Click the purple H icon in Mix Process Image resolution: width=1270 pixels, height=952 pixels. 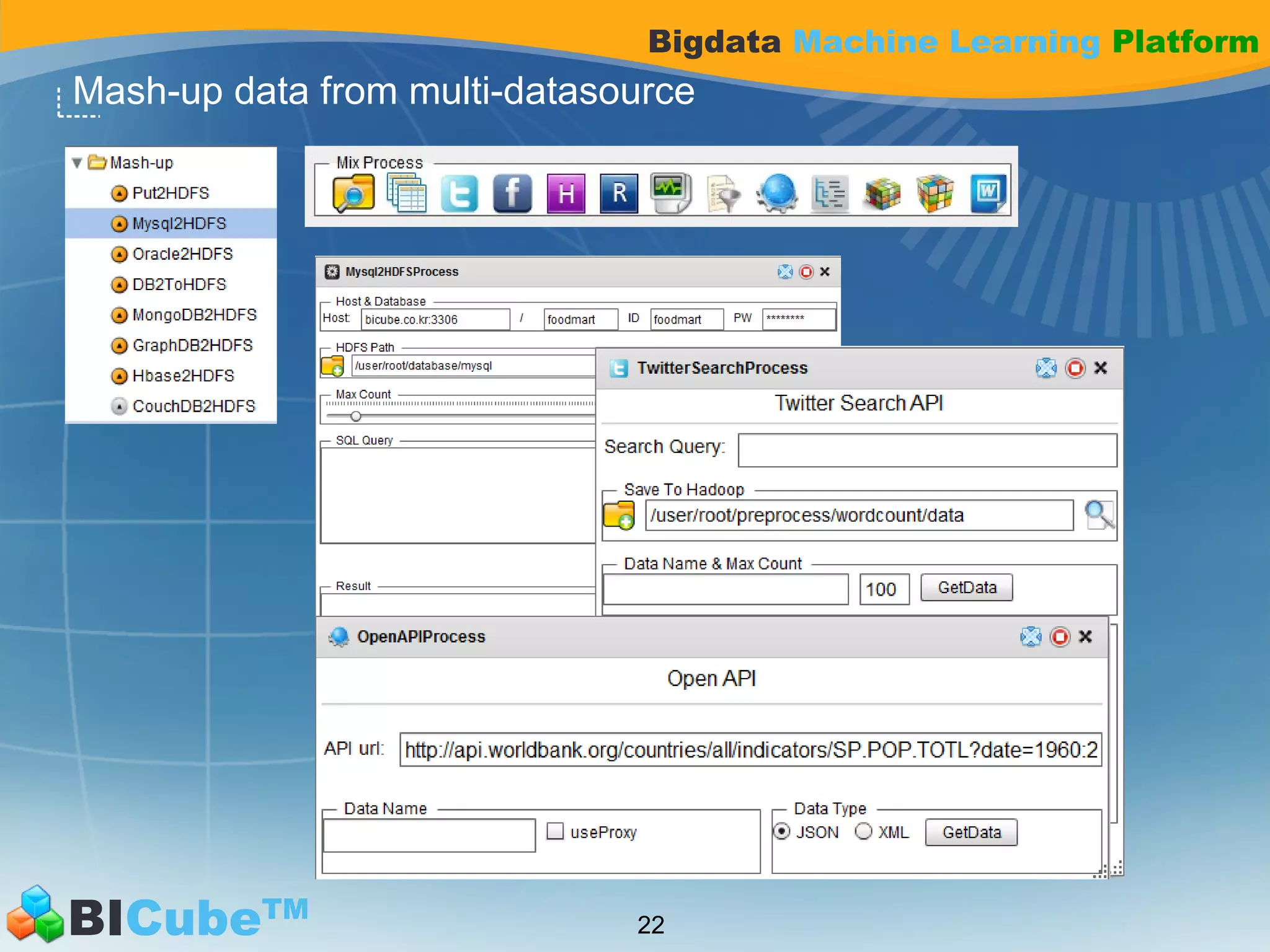tap(566, 193)
